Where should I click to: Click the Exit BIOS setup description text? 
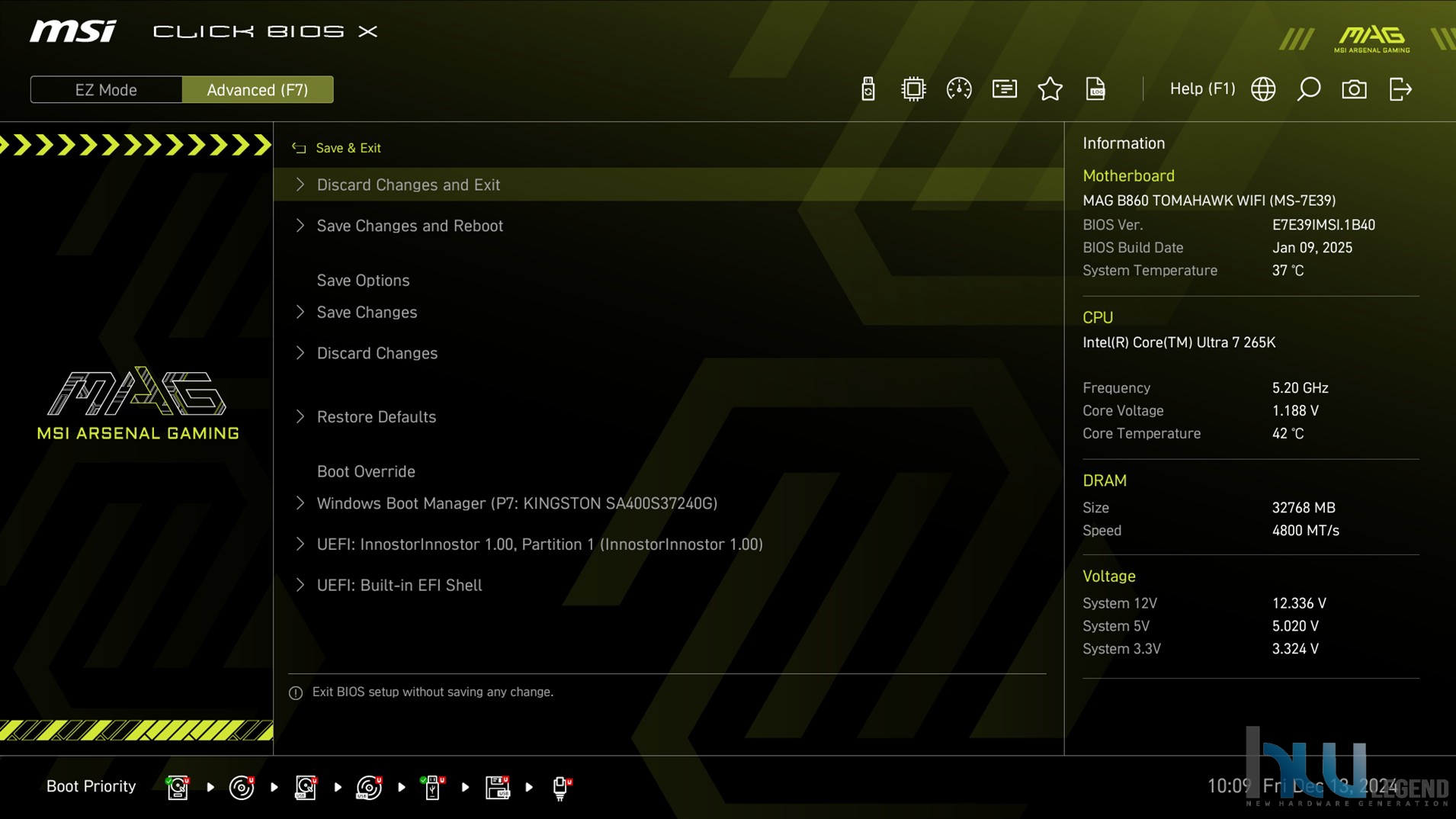pos(432,692)
